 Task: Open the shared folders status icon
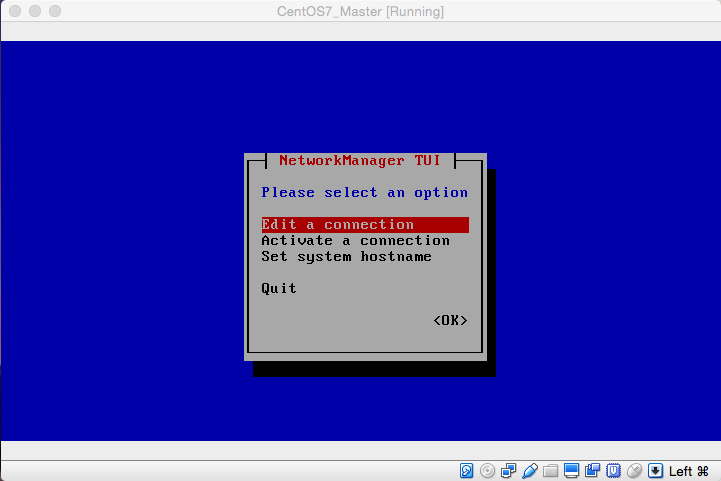[550, 470]
